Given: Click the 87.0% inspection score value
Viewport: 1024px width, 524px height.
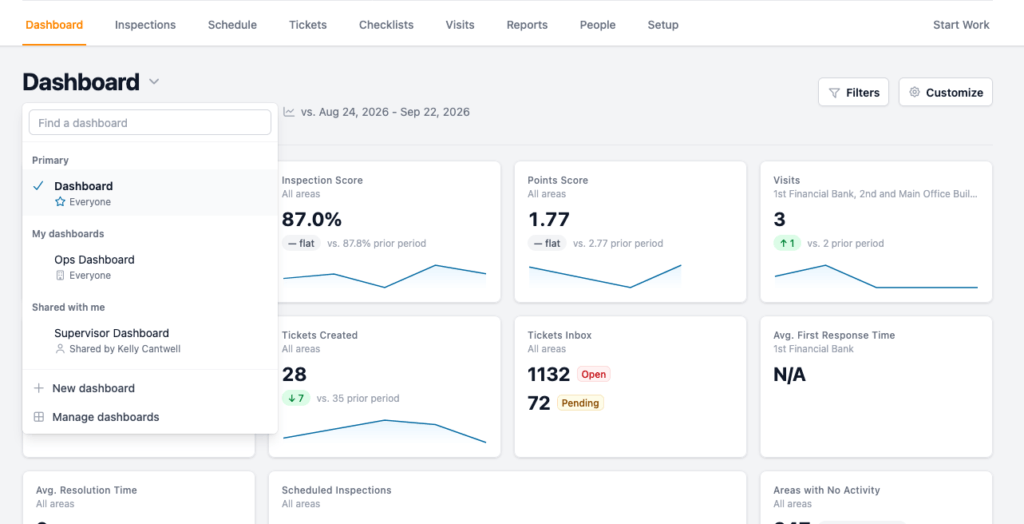Looking at the screenshot, I should [312, 220].
